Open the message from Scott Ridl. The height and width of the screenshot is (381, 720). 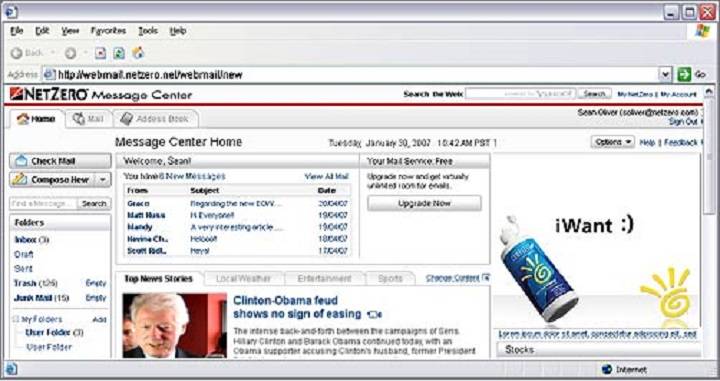click(x=146, y=251)
